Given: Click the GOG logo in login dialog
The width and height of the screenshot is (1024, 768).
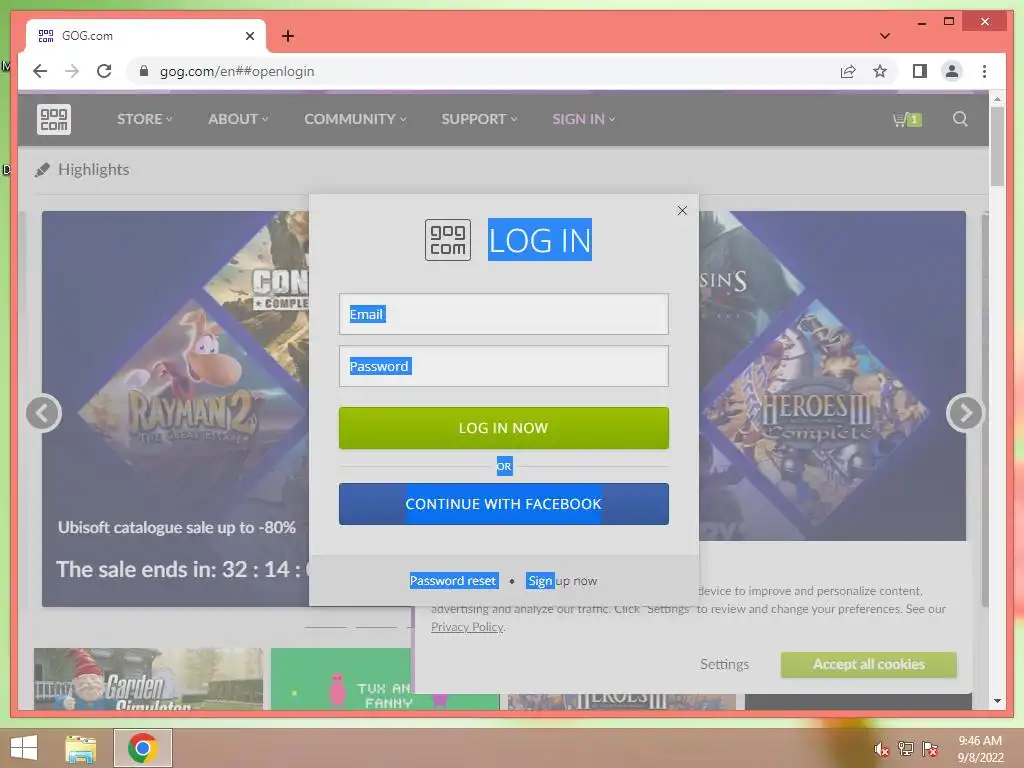Looking at the screenshot, I should coord(447,240).
